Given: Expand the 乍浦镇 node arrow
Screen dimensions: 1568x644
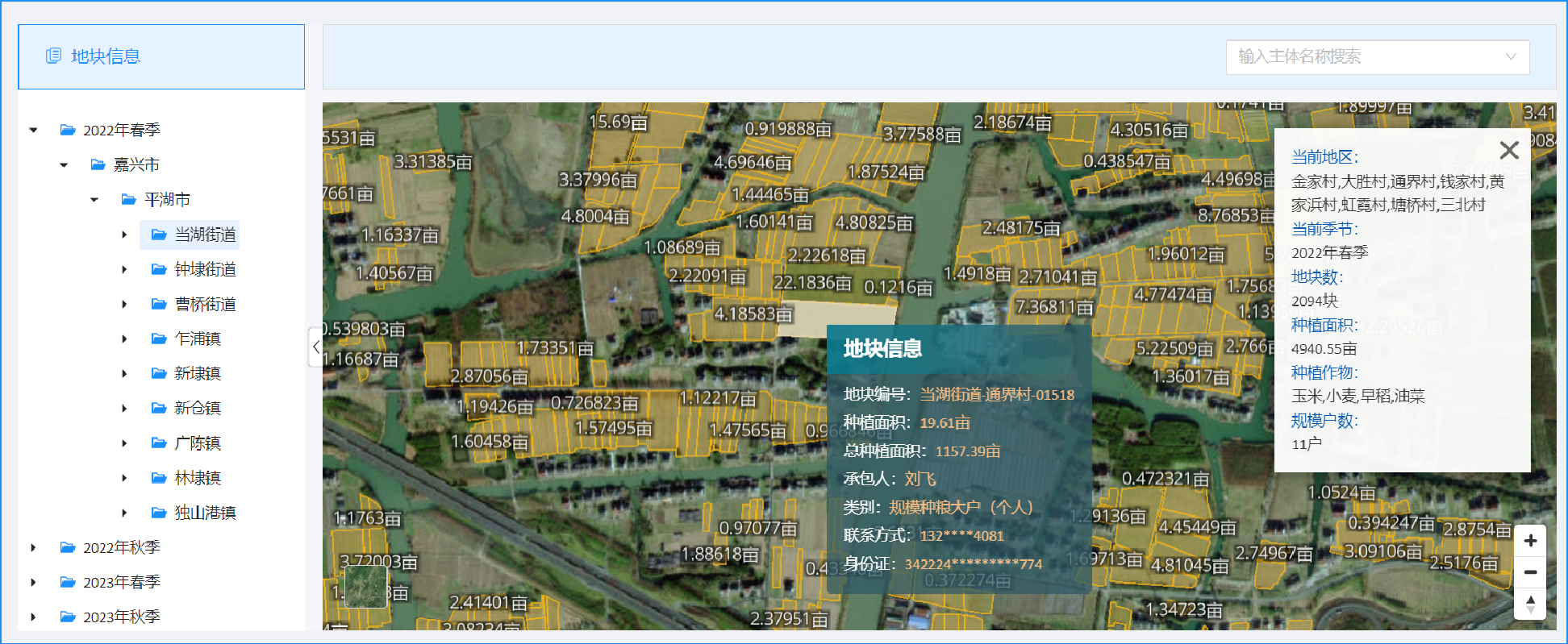Looking at the screenshot, I should point(124,339).
